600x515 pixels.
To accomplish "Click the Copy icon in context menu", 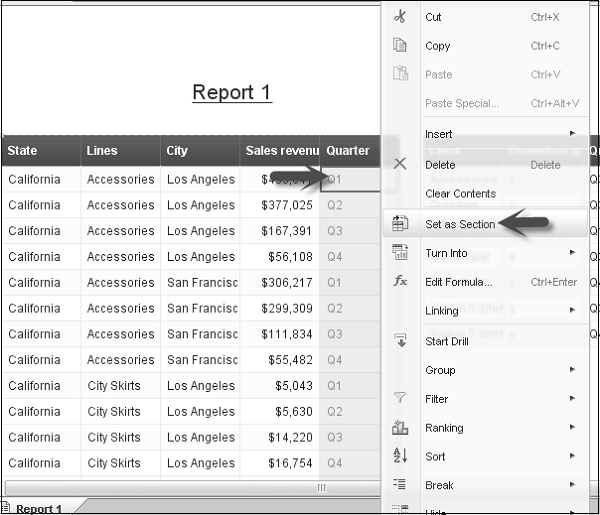I will 400,46.
